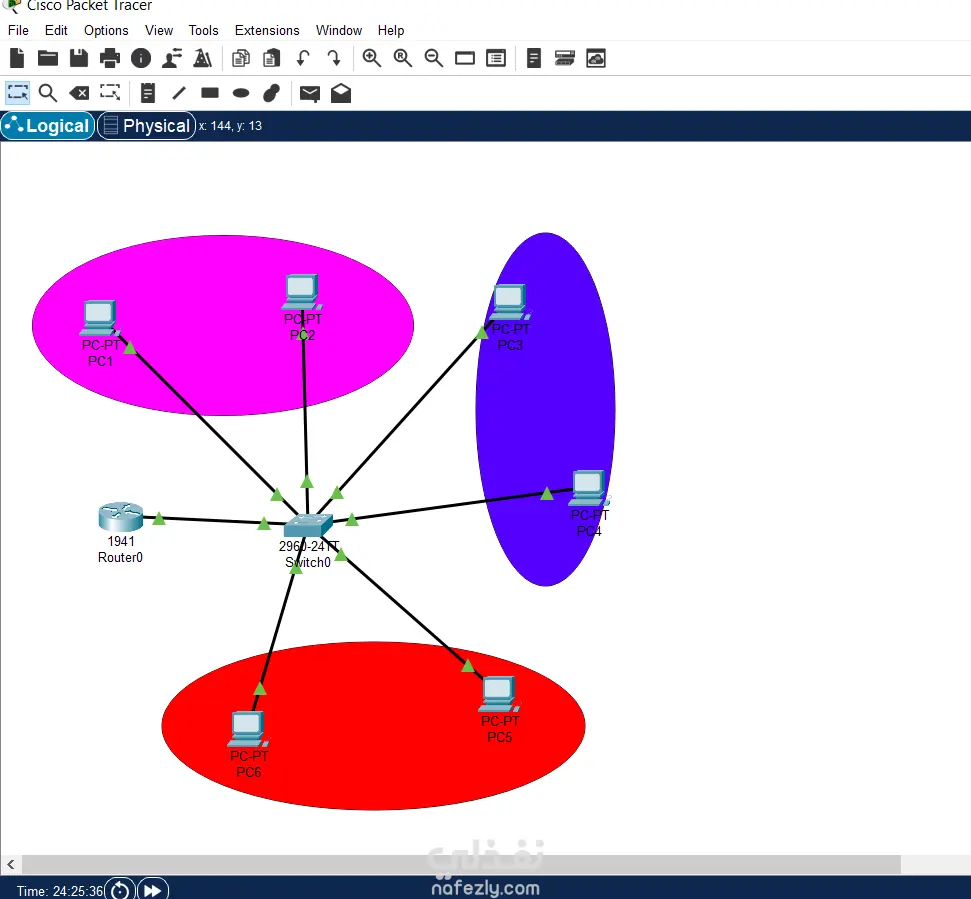Open the View Viewport rectangle icon
971x899 pixels.
(464, 58)
